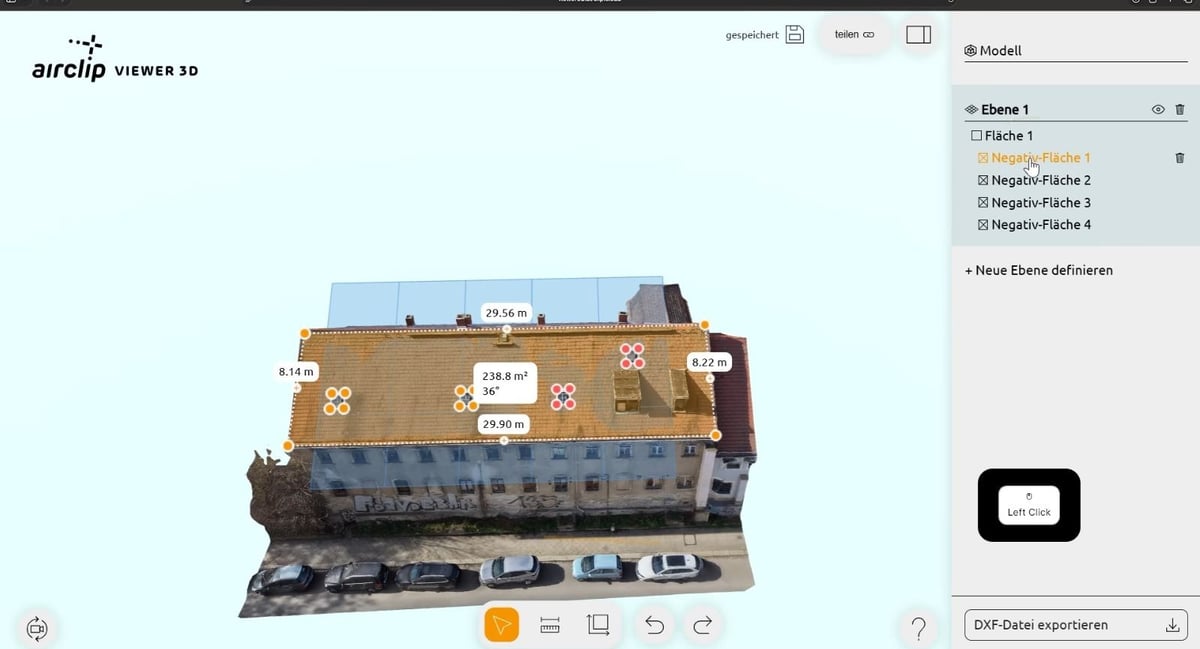Click the layer stack icon beside Ebene 1
This screenshot has width=1200, height=649.
pos(970,110)
